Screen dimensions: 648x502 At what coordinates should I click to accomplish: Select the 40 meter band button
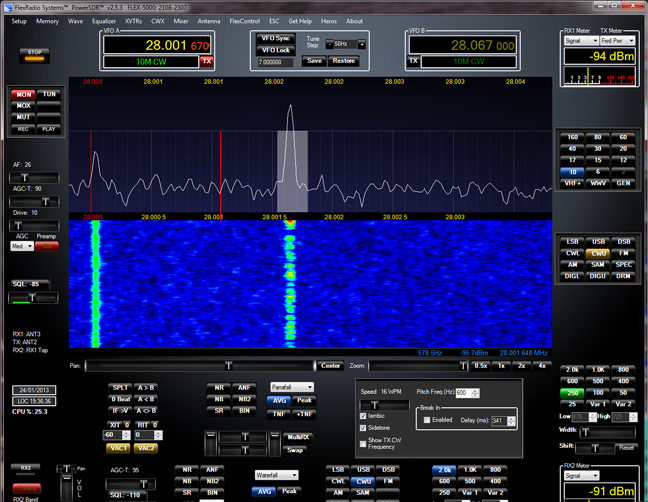(x=572, y=148)
